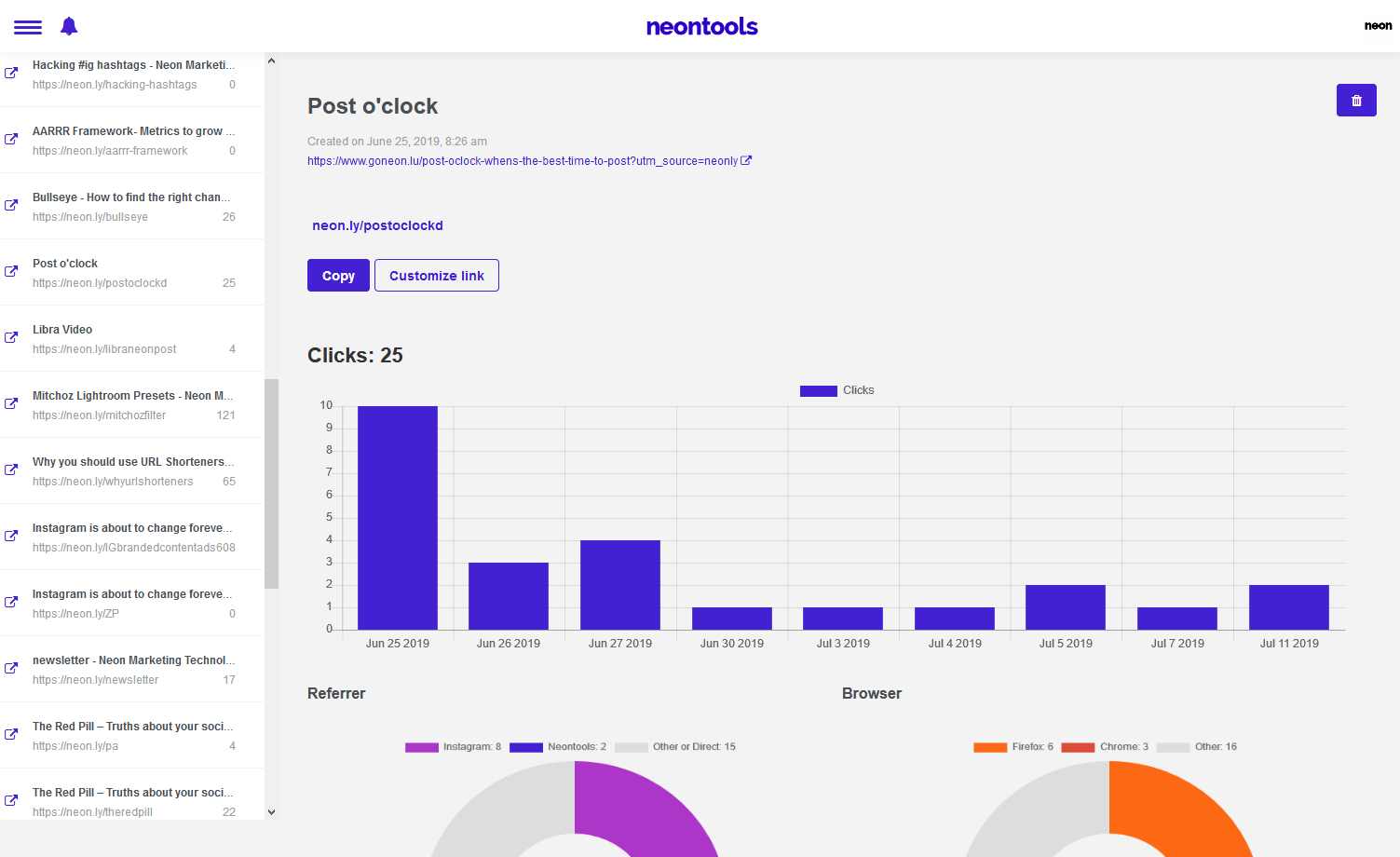
Task: Expand the sidebar list using the down arrow
Action: point(270,812)
